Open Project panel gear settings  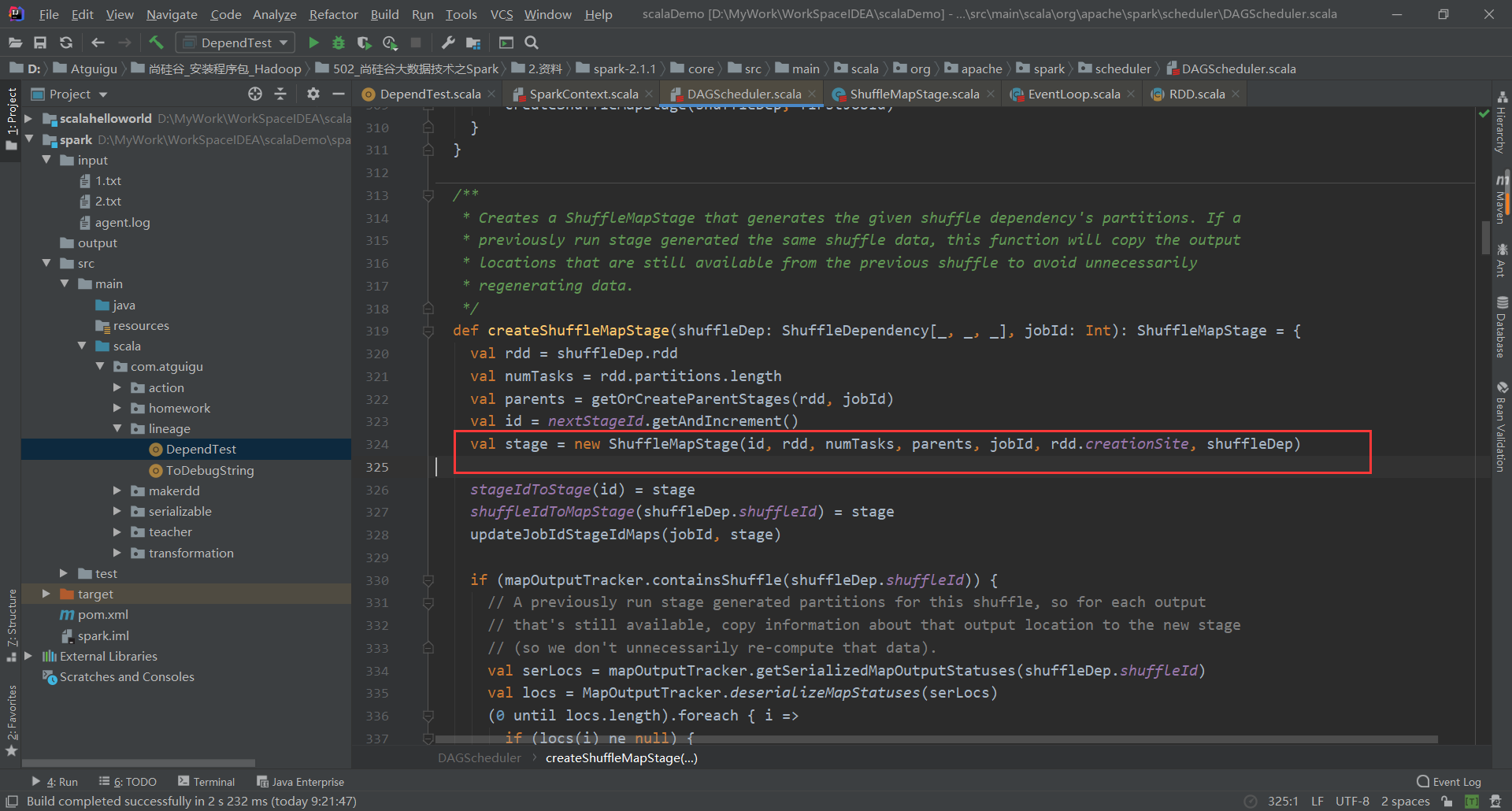click(313, 94)
